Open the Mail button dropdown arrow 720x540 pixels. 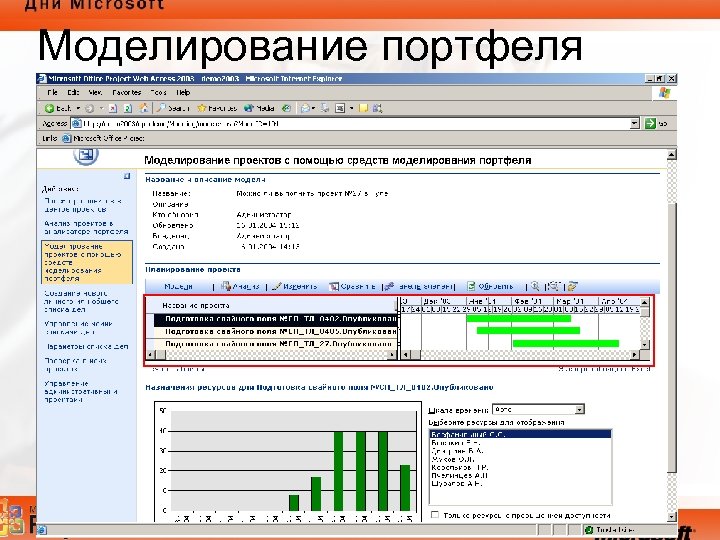313,108
